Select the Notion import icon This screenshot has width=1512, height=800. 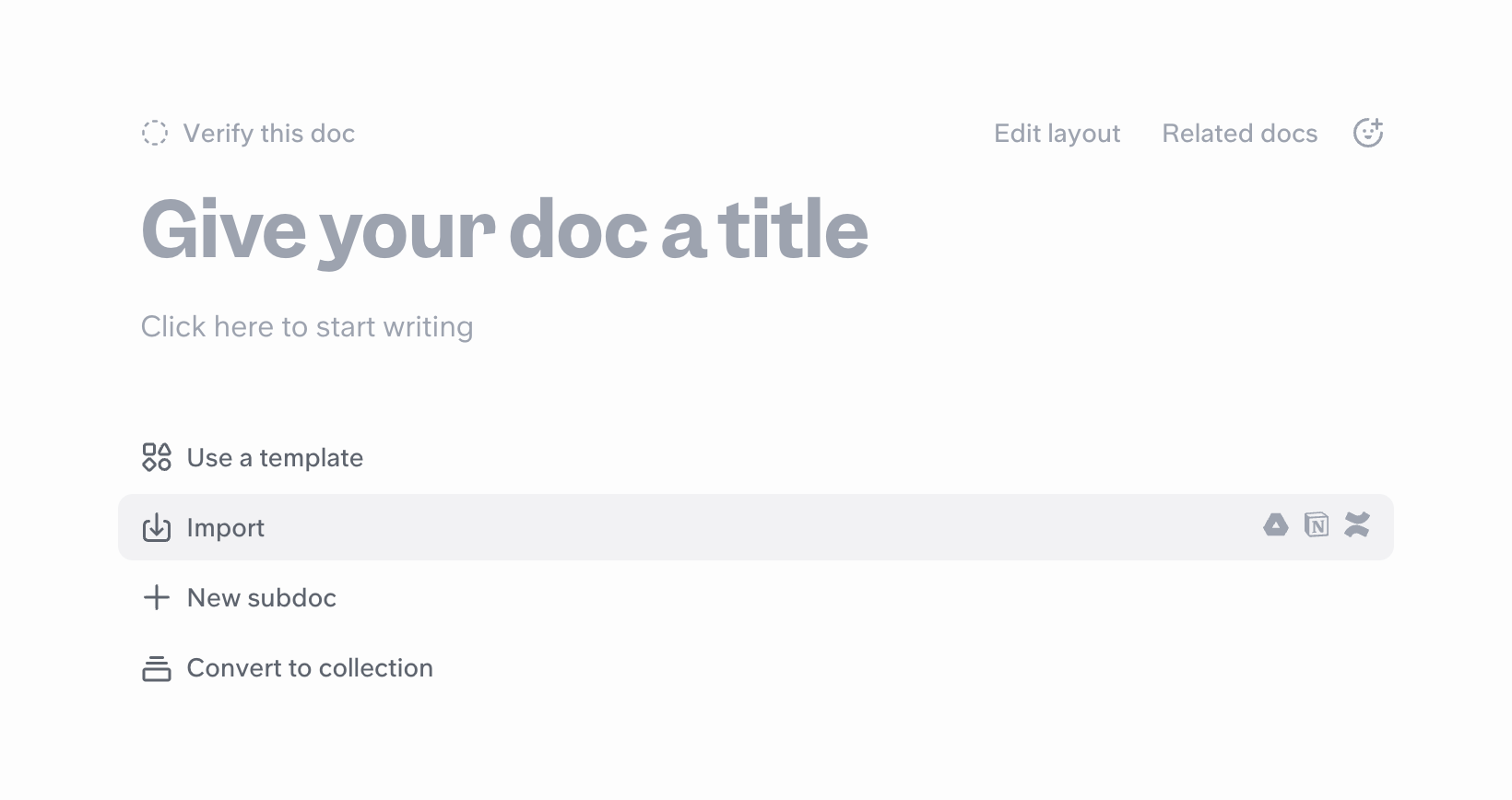pos(1317,525)
